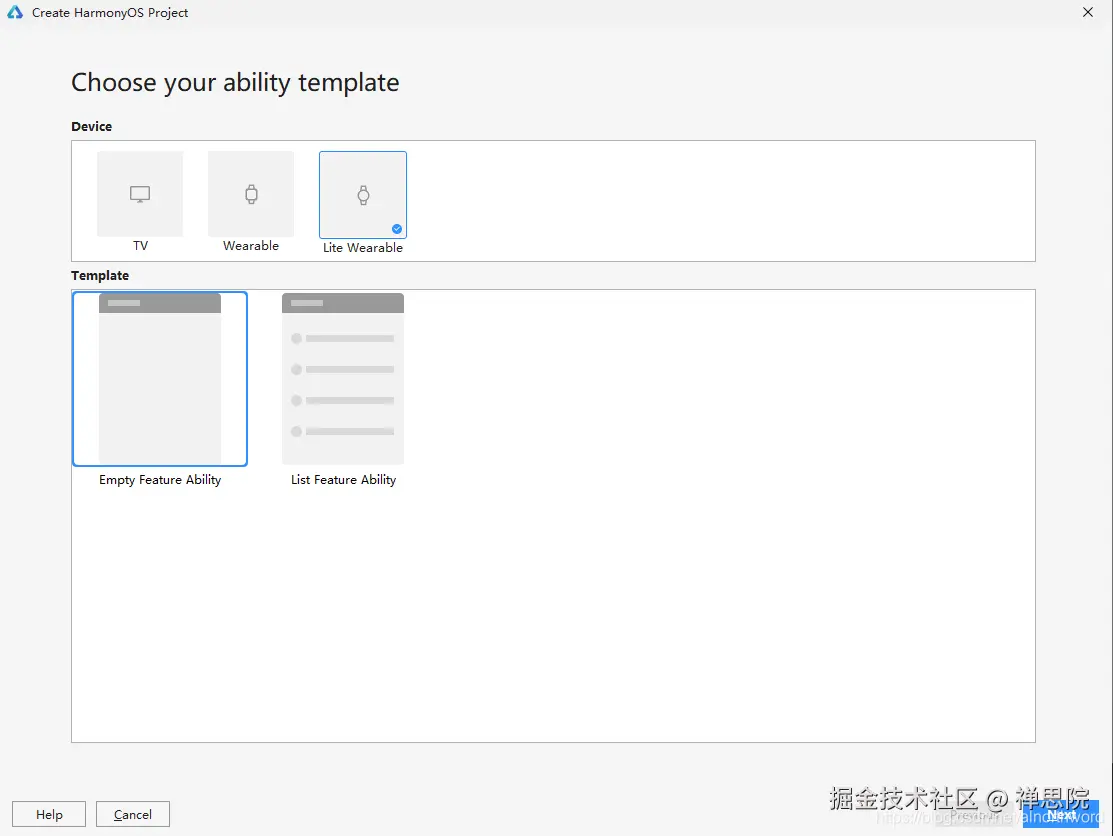Select the TV device card
The height and width of the screenshot is (836, 1113).
(140, 194)
